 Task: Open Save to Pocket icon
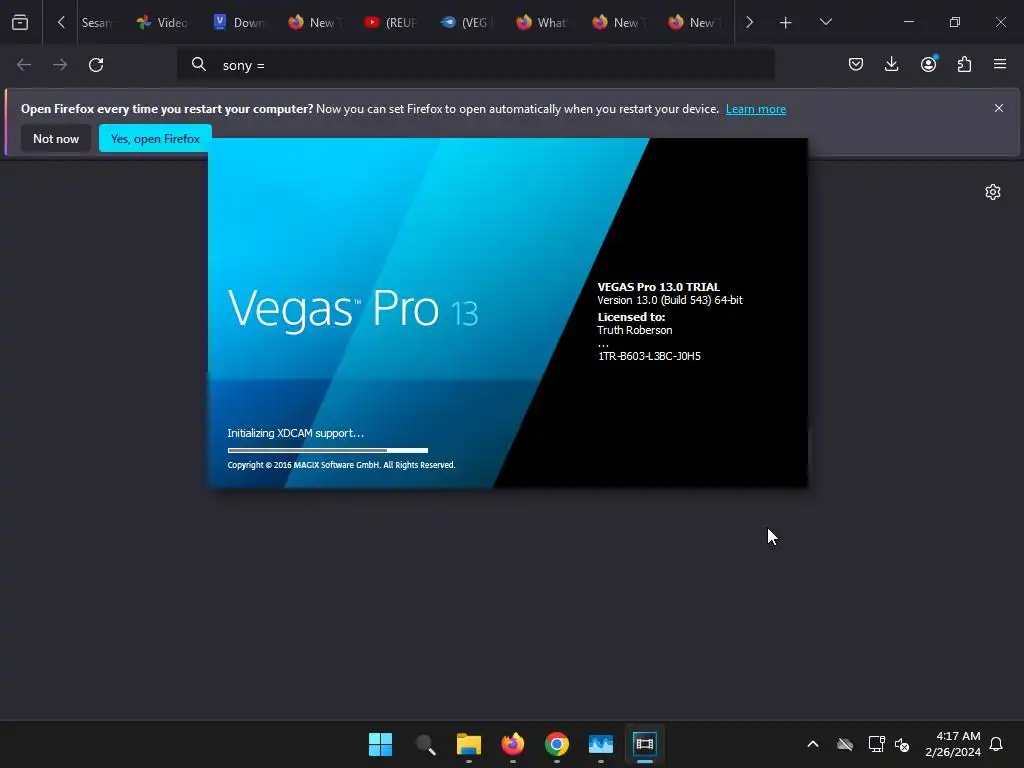pos(856,64)
